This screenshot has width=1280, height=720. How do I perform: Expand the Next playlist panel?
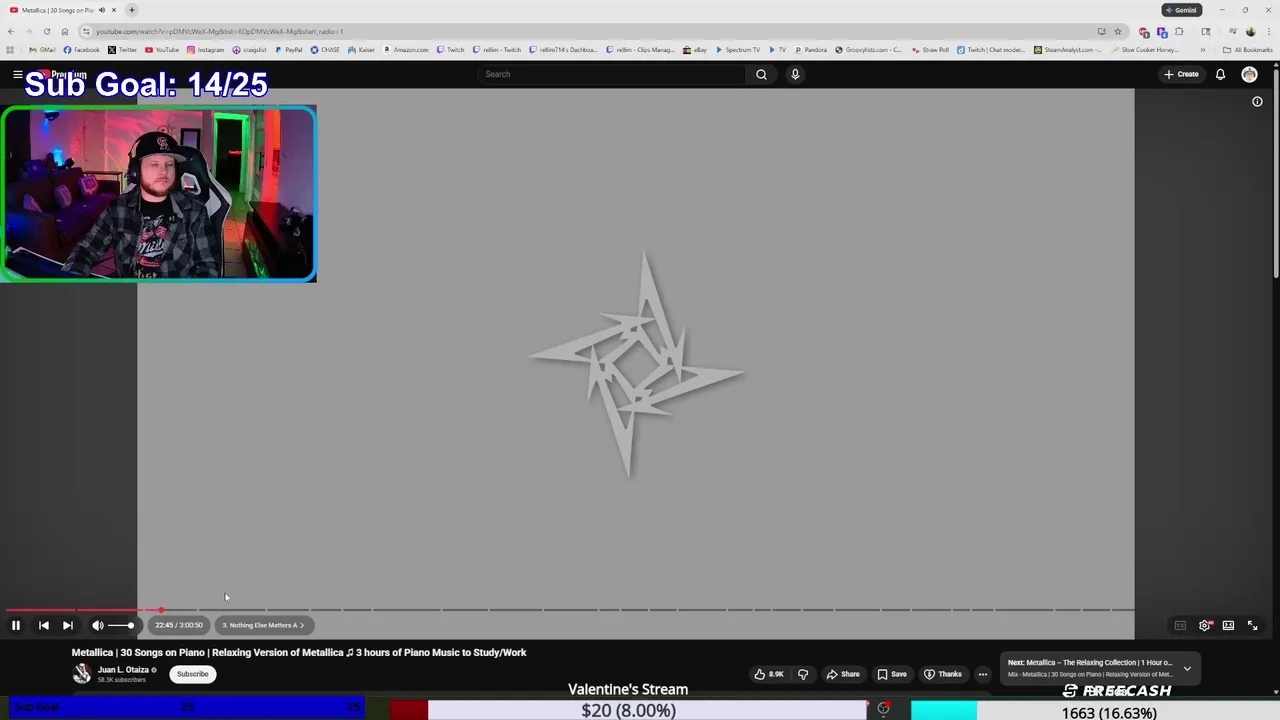pos(1187,668)
